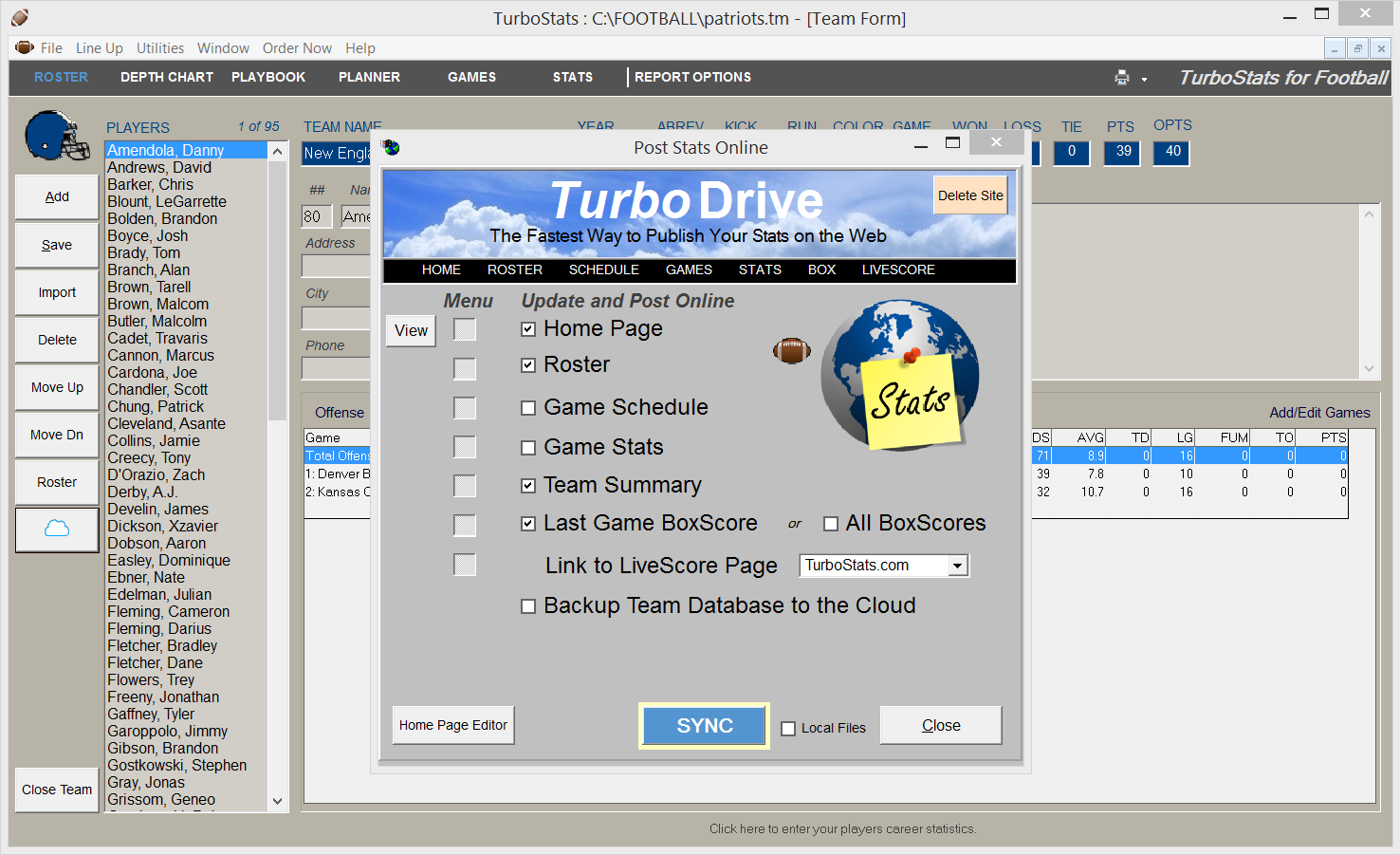
Task: Click the football icon beside File menu
Action: [25, 48]
